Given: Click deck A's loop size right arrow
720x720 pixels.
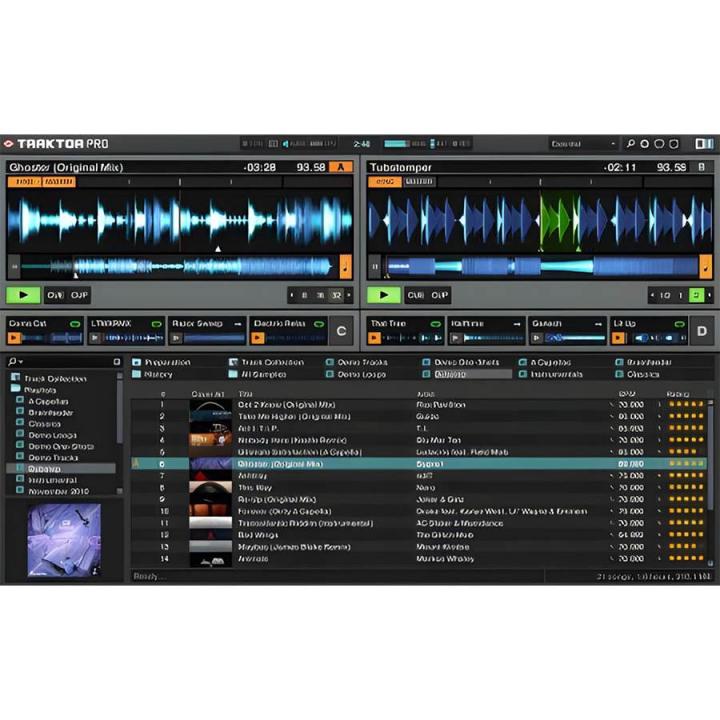Looking at the screenshot, I should pyautogui.click(x=349, y=295).
